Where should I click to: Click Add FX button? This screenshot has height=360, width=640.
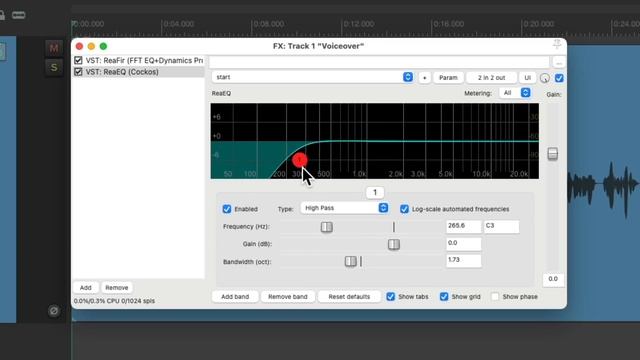tap(86, 288)
